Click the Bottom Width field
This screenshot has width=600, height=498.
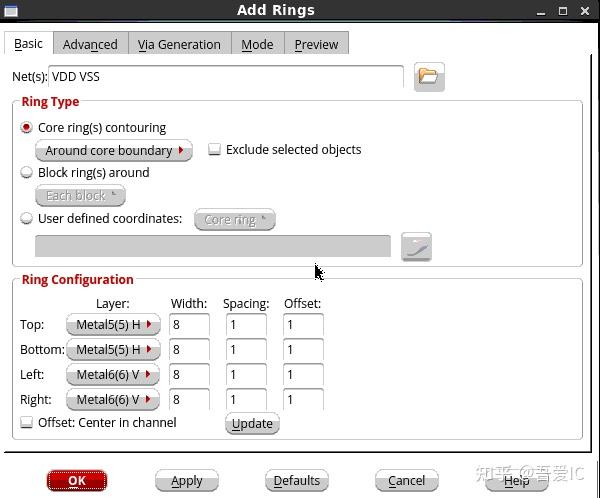tap(189, 349)
